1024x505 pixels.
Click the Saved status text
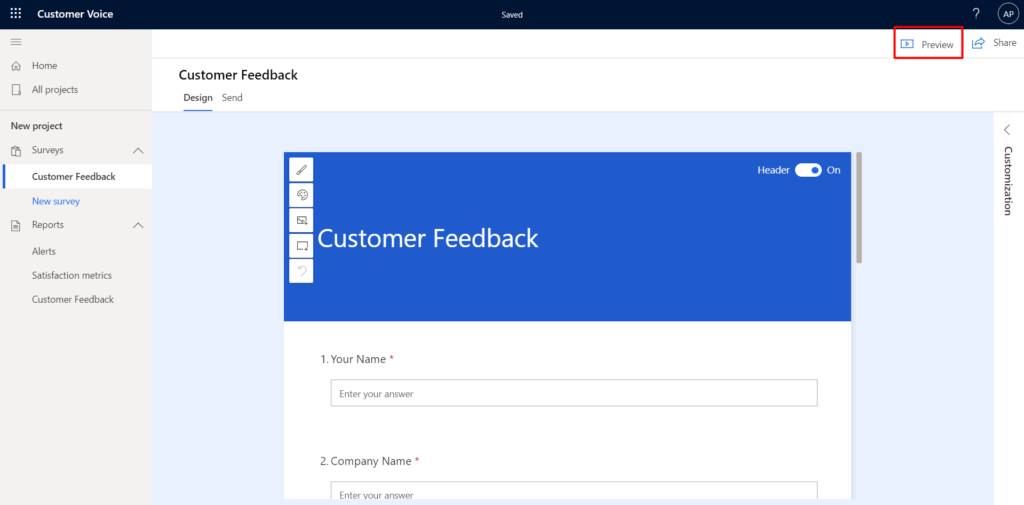pyautogui.click(x=512, y=14)
